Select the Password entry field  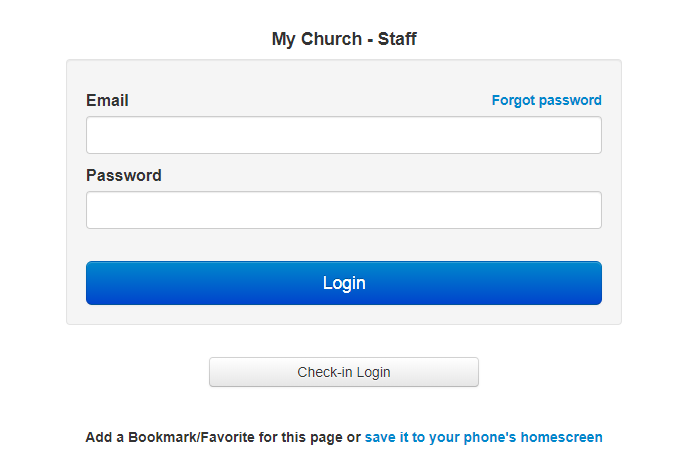343,210
